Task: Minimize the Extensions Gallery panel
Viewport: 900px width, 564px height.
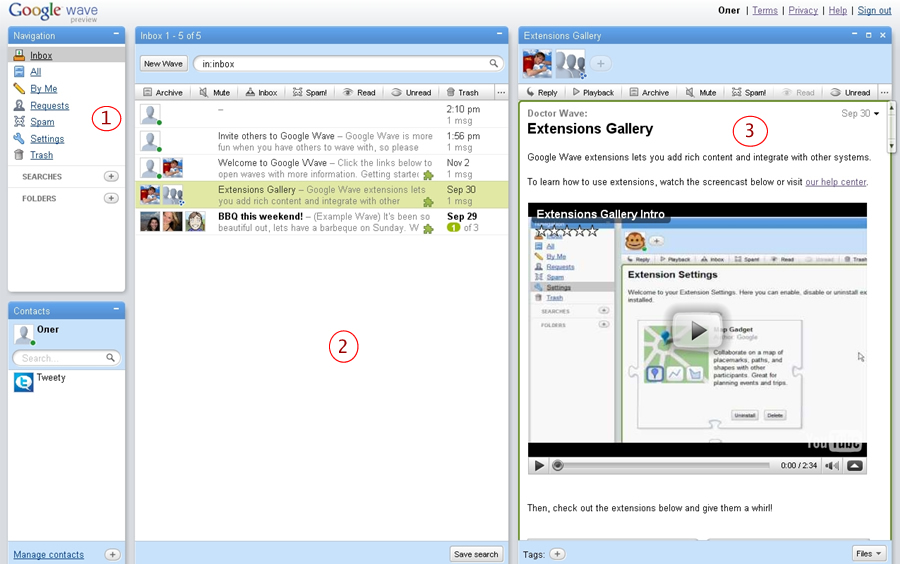Action: (x=854, y=34)
